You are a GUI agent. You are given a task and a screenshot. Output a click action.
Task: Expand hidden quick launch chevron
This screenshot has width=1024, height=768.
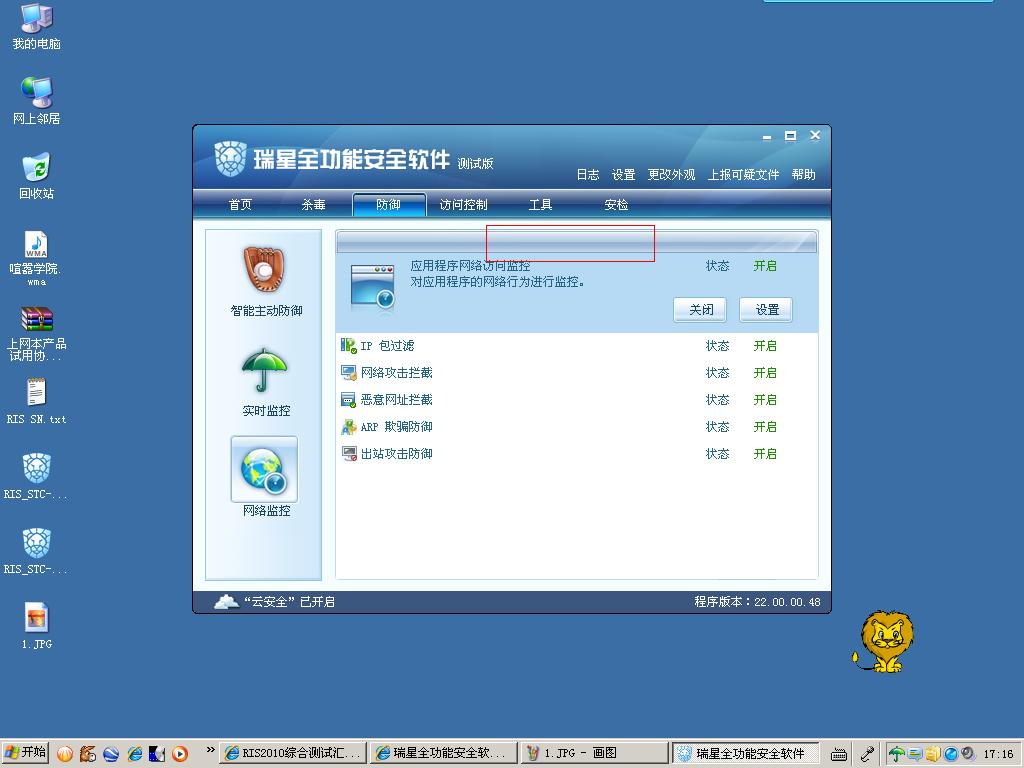[210, 749]
